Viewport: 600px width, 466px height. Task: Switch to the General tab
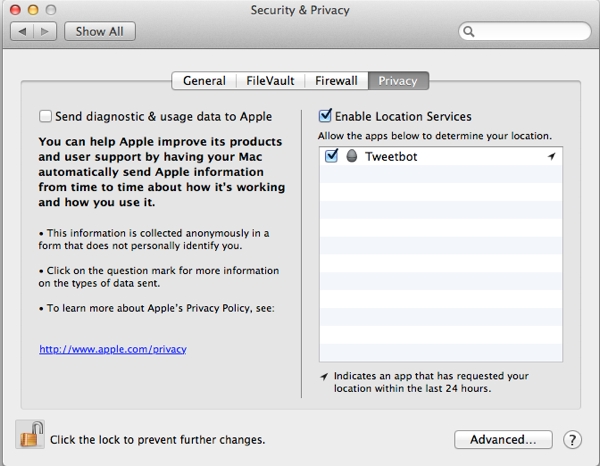pos(204,81)
